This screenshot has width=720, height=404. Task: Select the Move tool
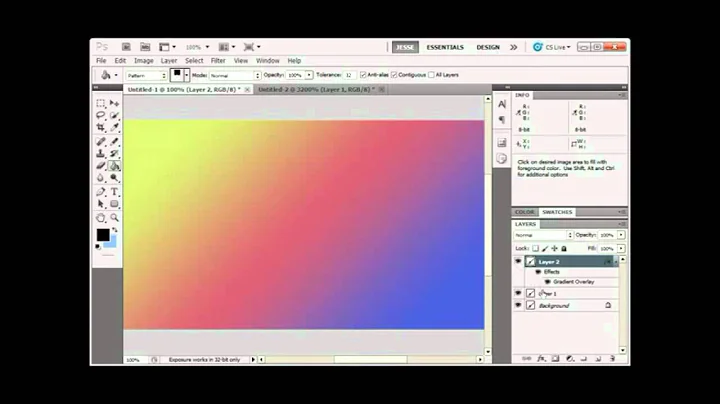click(x=114, y=103)
